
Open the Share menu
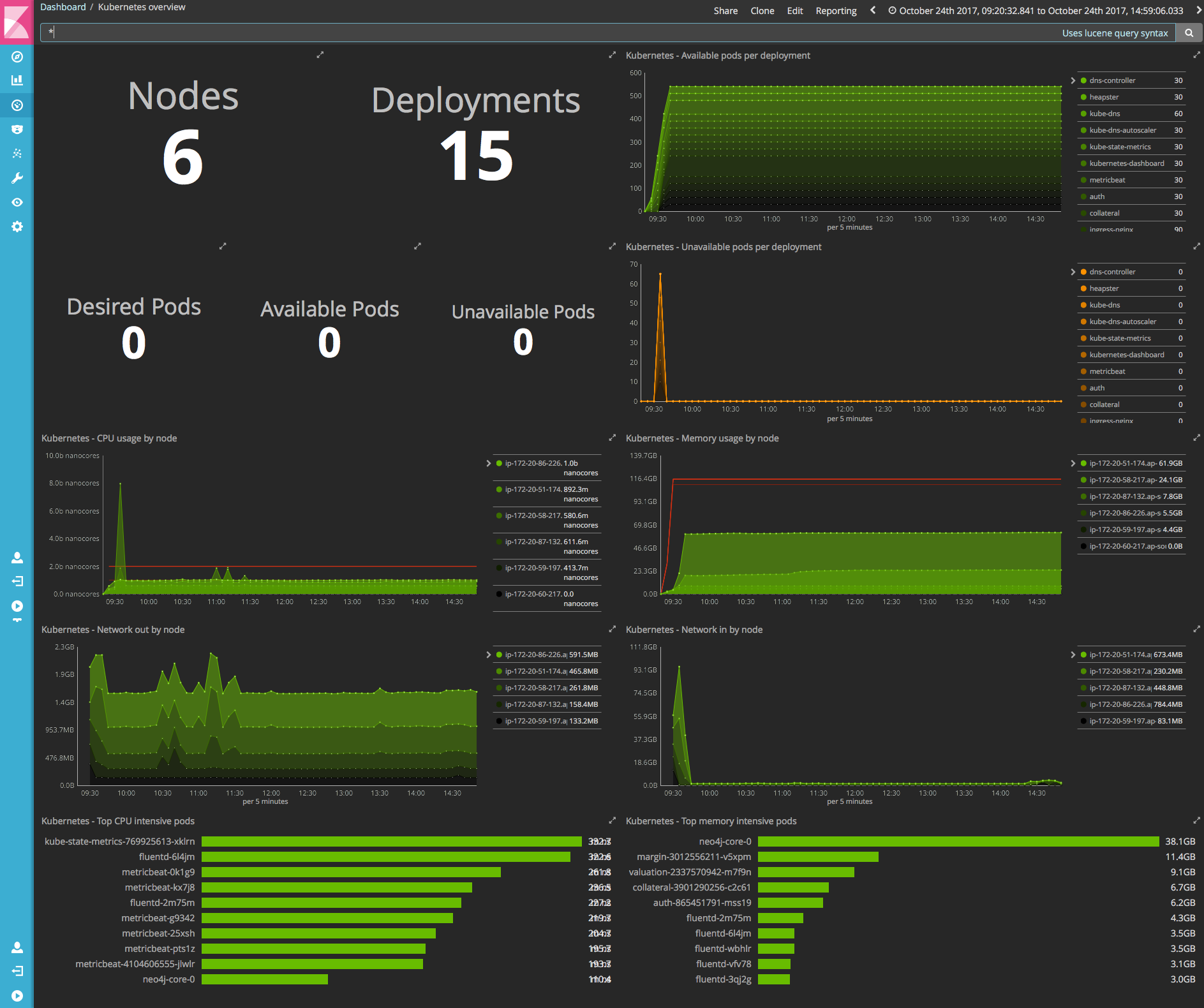[725, 11]
